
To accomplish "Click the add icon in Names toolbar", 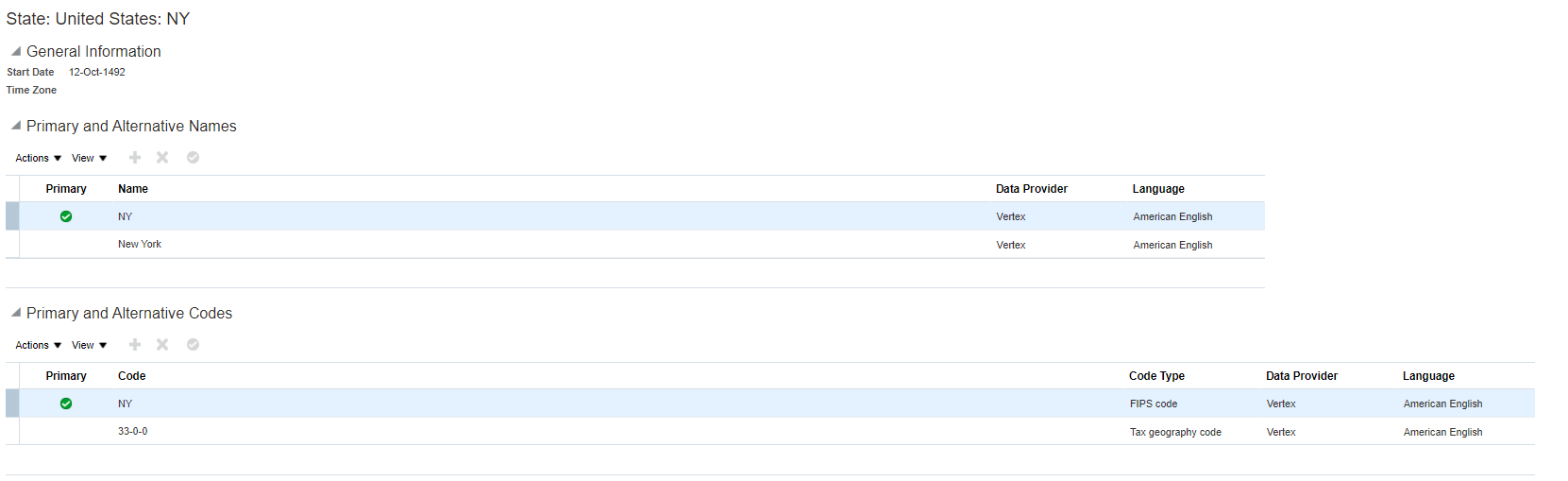I will coord(135,158).
